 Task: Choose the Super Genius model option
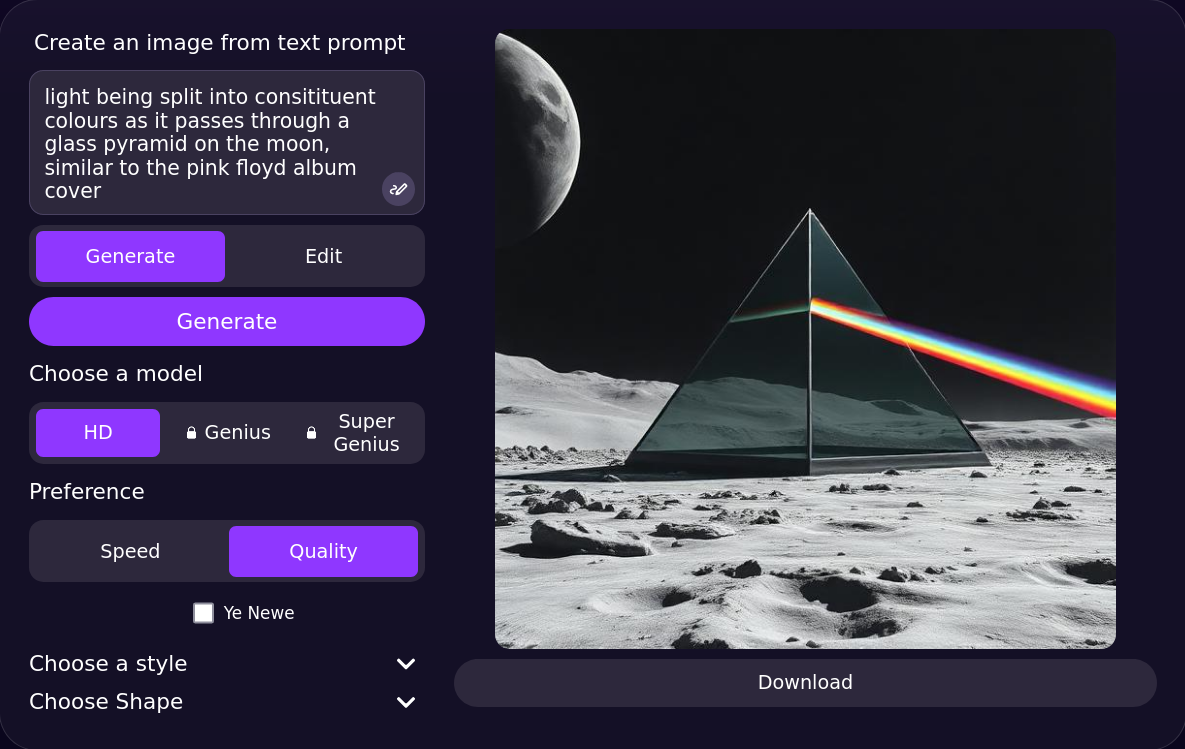coord(354,432)
